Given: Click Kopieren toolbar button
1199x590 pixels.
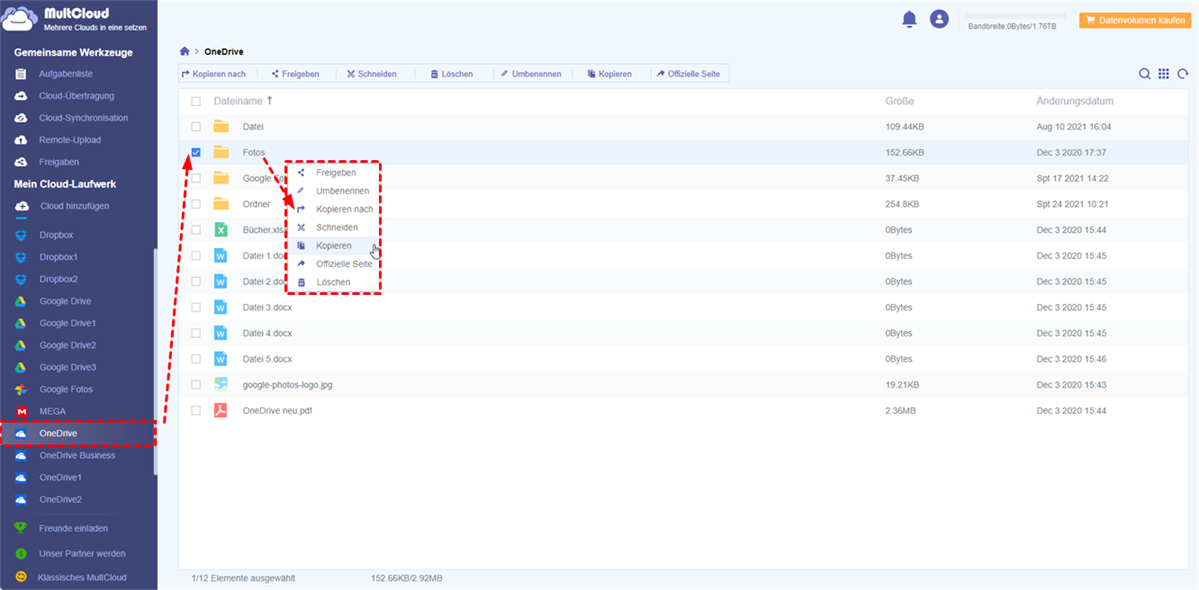Looking at the screenshot, I should [609, 74].
